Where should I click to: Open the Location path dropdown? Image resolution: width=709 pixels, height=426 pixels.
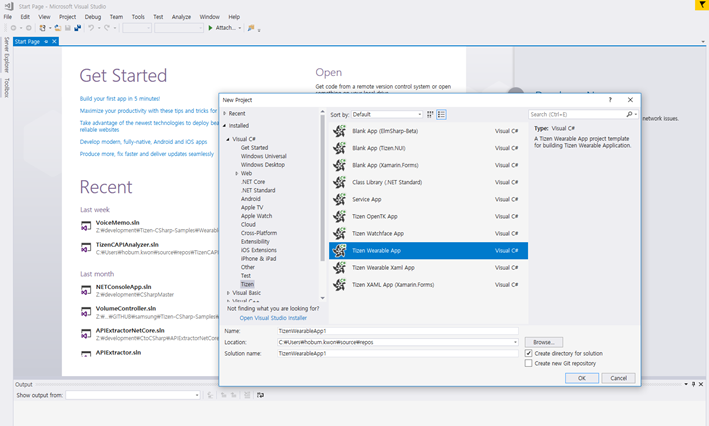click(x=515, y=342)
